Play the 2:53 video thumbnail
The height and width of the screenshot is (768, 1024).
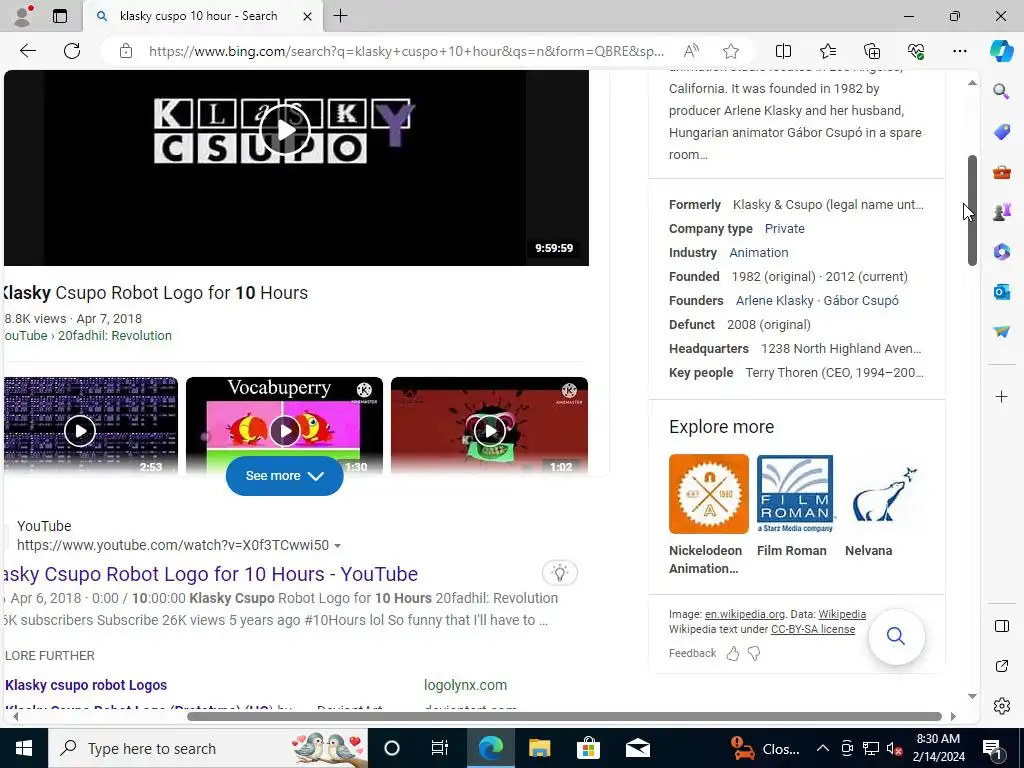80,431
